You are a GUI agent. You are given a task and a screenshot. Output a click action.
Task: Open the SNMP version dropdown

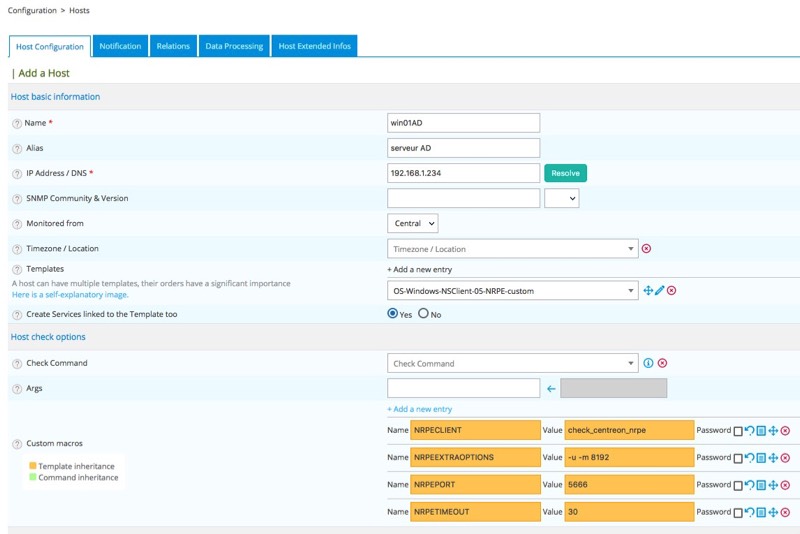pyautogui.click(x=561, y=199)
